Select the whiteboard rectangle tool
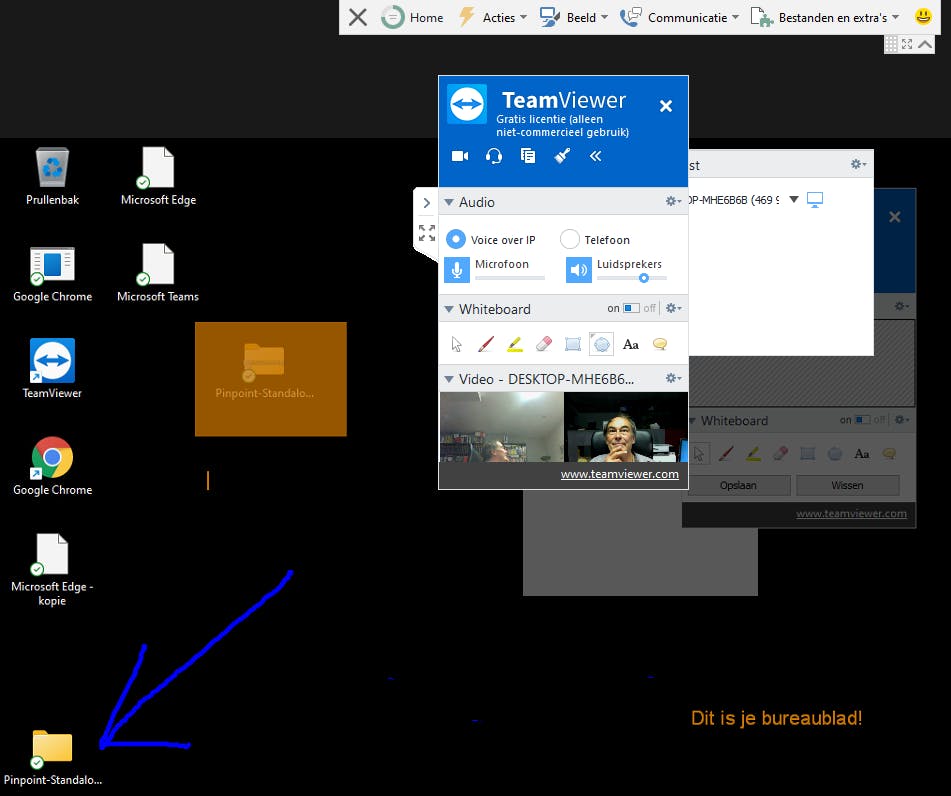This screenshot has height=796, width=951. coord(573,345)
